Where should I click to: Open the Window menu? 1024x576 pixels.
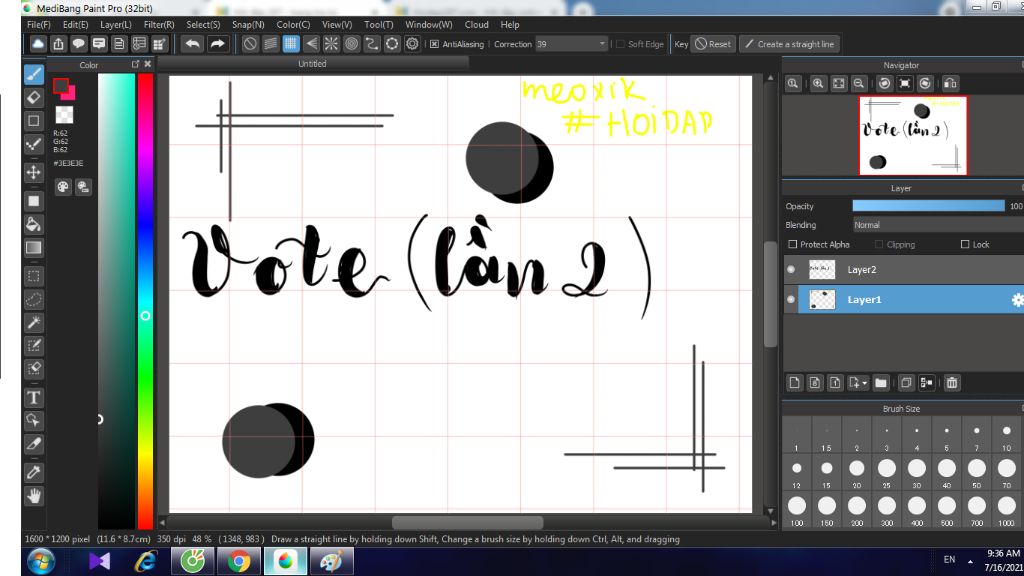[428, 24]
